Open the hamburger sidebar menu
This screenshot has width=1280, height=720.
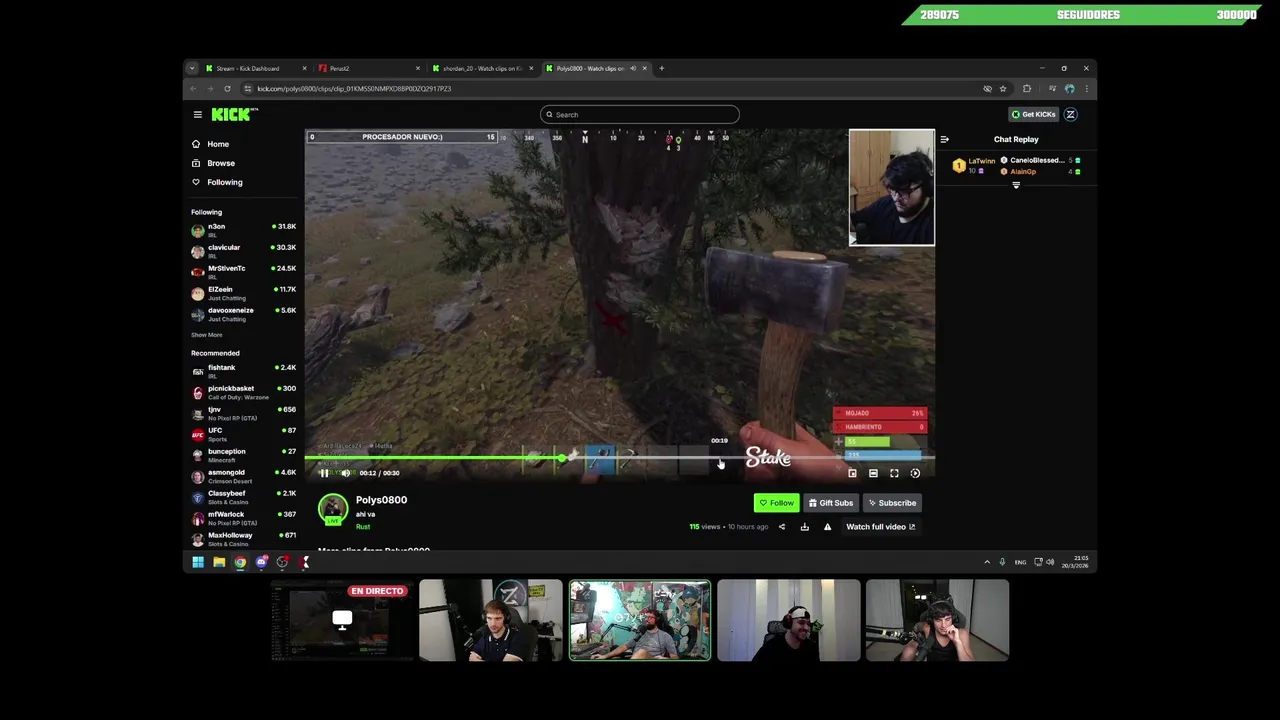[198, 115]
